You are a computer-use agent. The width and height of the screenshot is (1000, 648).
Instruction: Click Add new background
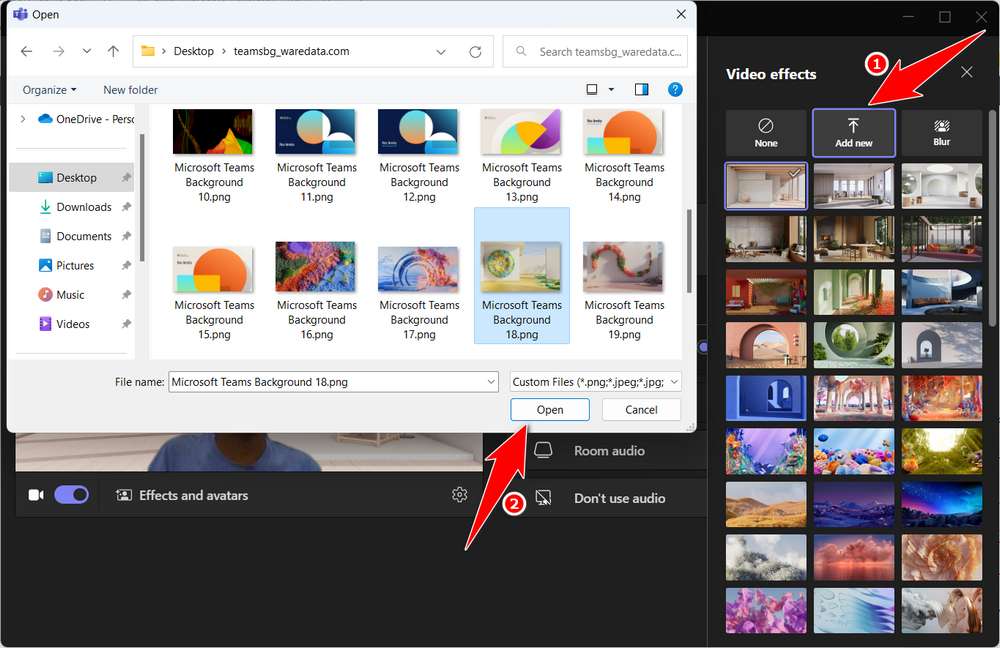[x=854, y=133]
